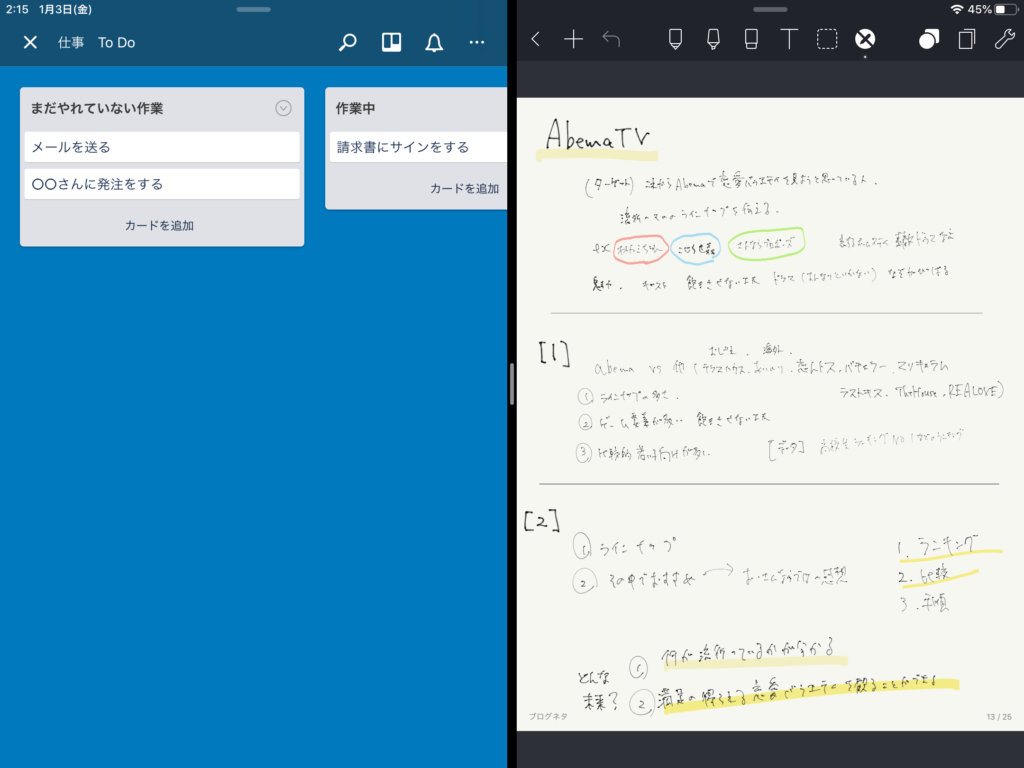Image resolution: width=1024 pixels, height=768 pixels.
Task: Add a card to まだやれていない作業 list
Action: pyautogui.click(x=159, y=225)
